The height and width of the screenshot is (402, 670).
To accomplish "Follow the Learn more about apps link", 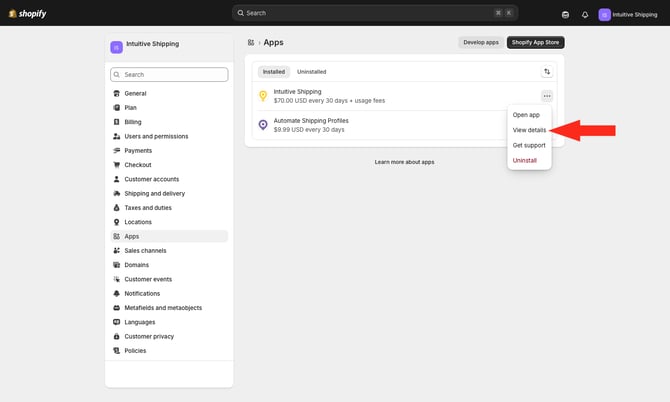I will [404, 162].
